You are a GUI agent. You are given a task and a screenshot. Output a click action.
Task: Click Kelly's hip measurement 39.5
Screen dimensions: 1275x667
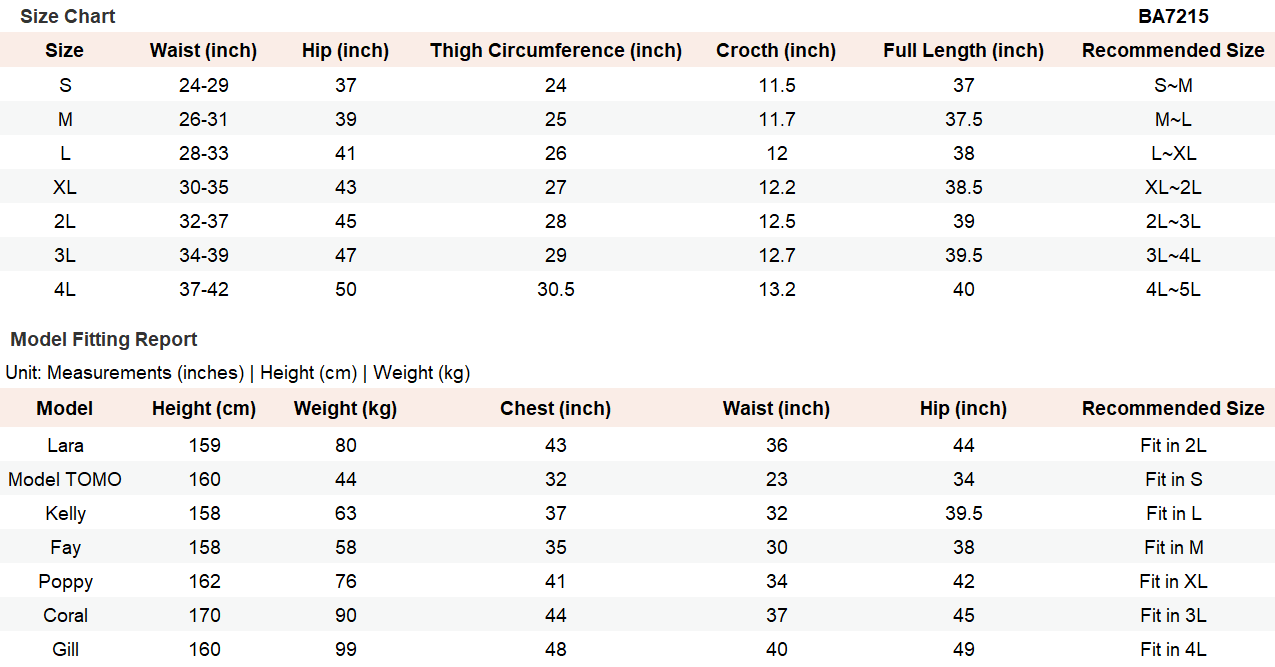963,513
